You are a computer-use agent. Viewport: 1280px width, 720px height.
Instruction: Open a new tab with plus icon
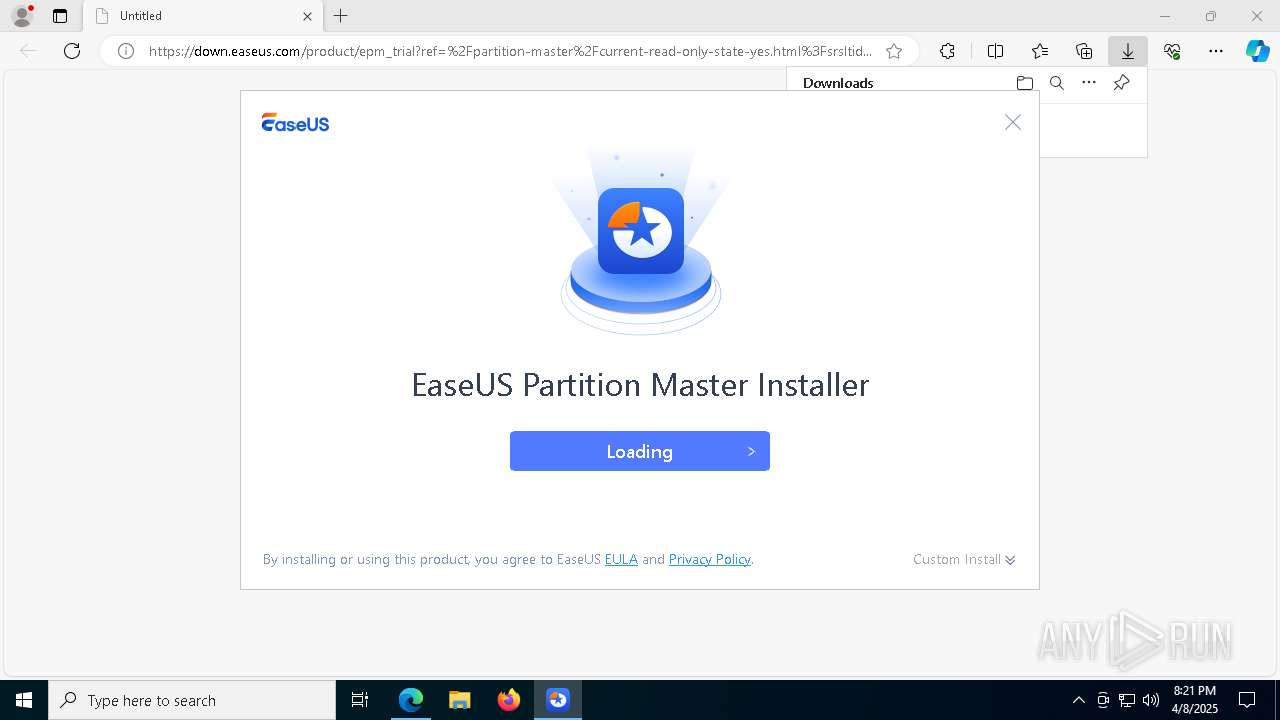[x=341, y=16]
